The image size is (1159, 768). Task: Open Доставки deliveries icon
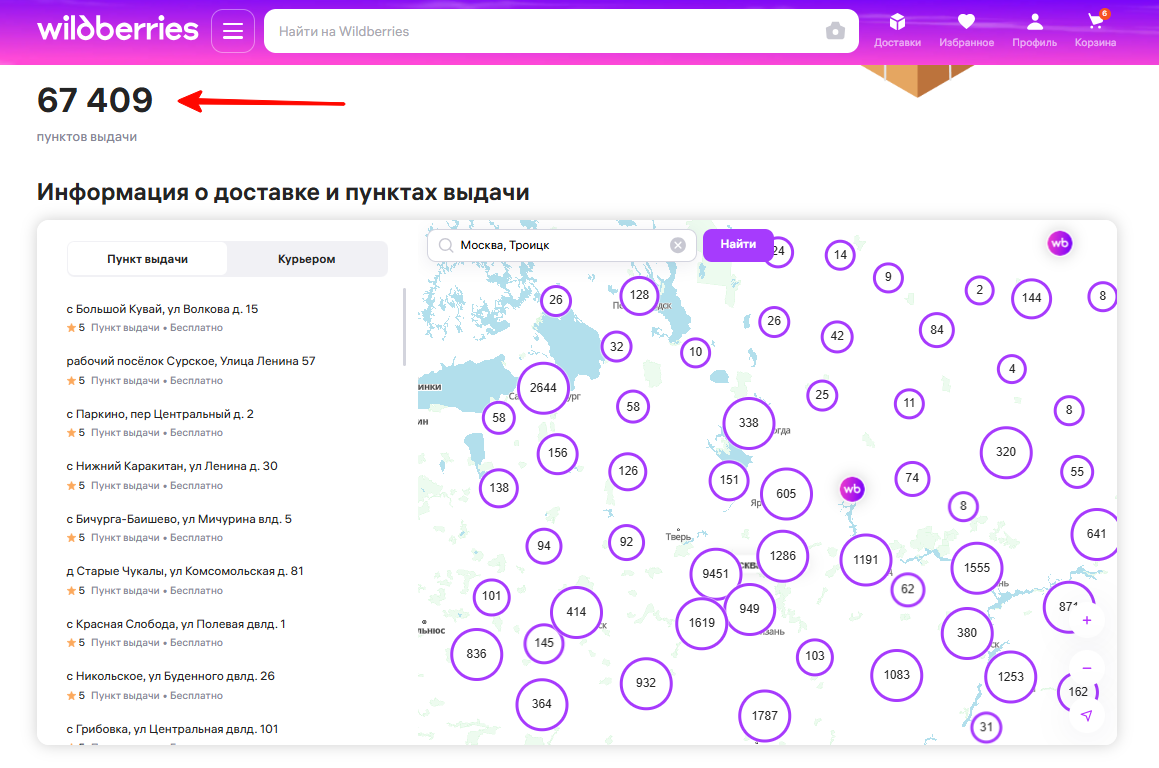coord(897,30)
